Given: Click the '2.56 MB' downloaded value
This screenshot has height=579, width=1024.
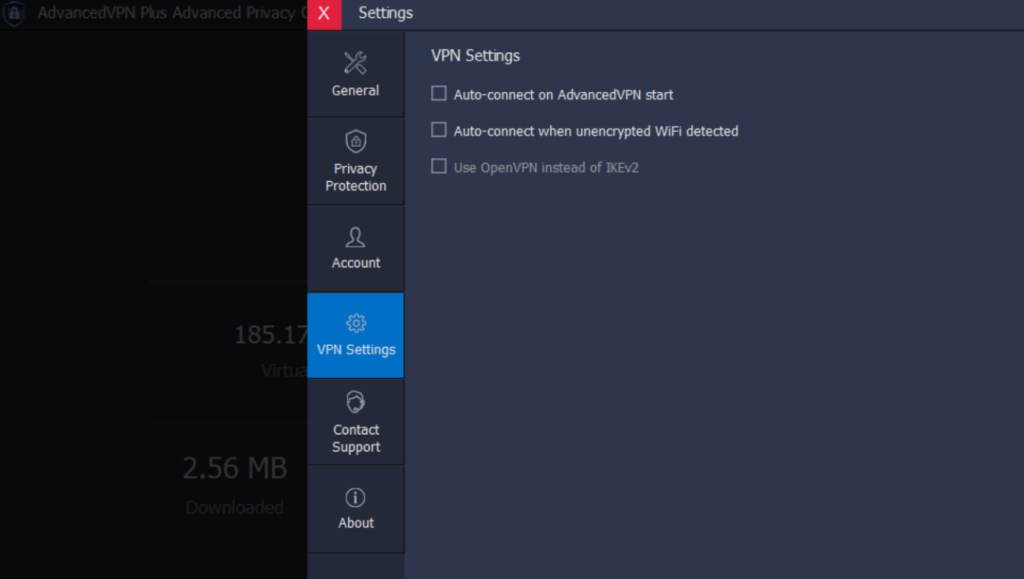Looking at the screenshot, I should click(234, 468).
